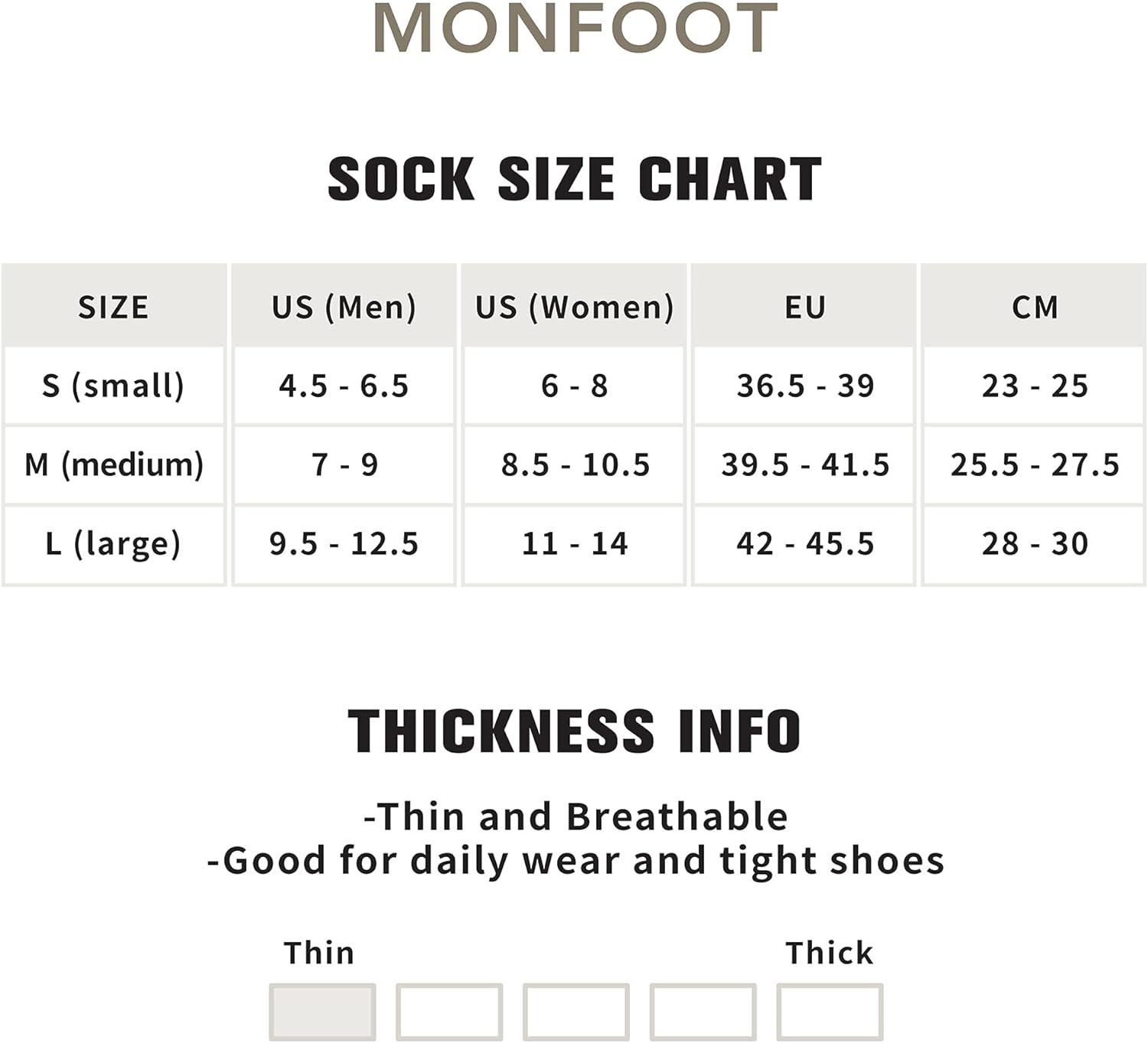Click the second thickness level box
Viewport: 1148px width, 1043px height.
449,1012
